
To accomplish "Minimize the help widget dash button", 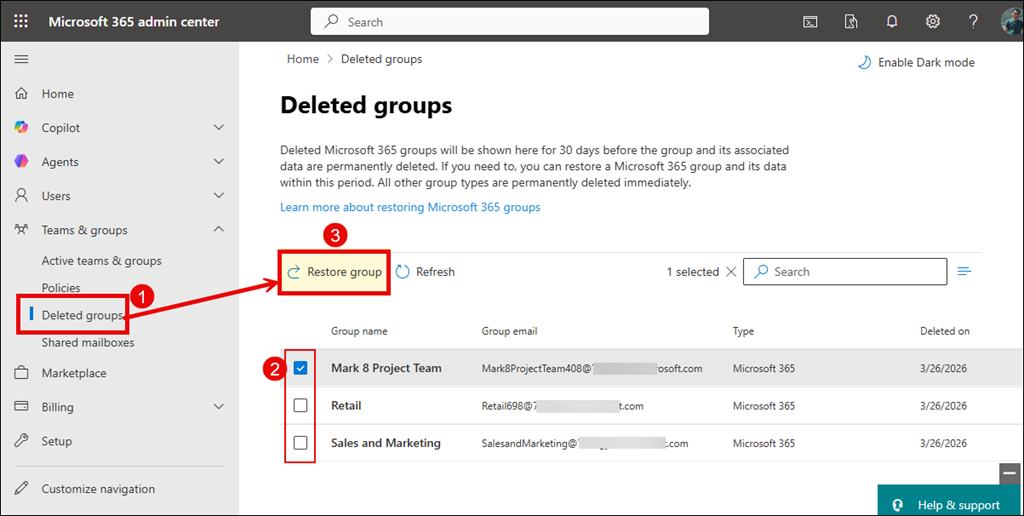I will point(1010,474).
